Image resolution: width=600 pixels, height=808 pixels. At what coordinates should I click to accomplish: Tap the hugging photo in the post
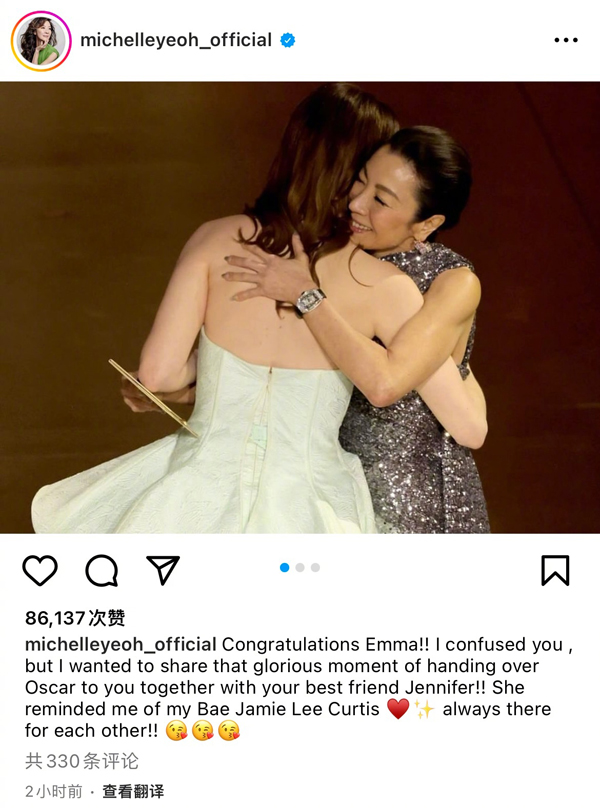pyautogui.click(x=300, y=307)
